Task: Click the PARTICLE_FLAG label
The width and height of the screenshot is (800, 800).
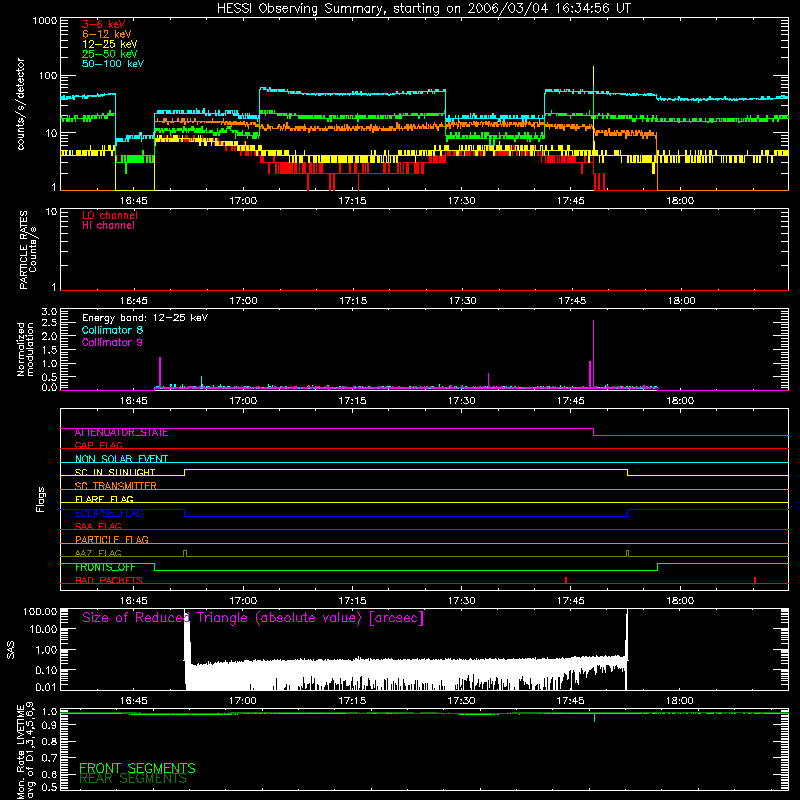Action: [x=112, y=539]
